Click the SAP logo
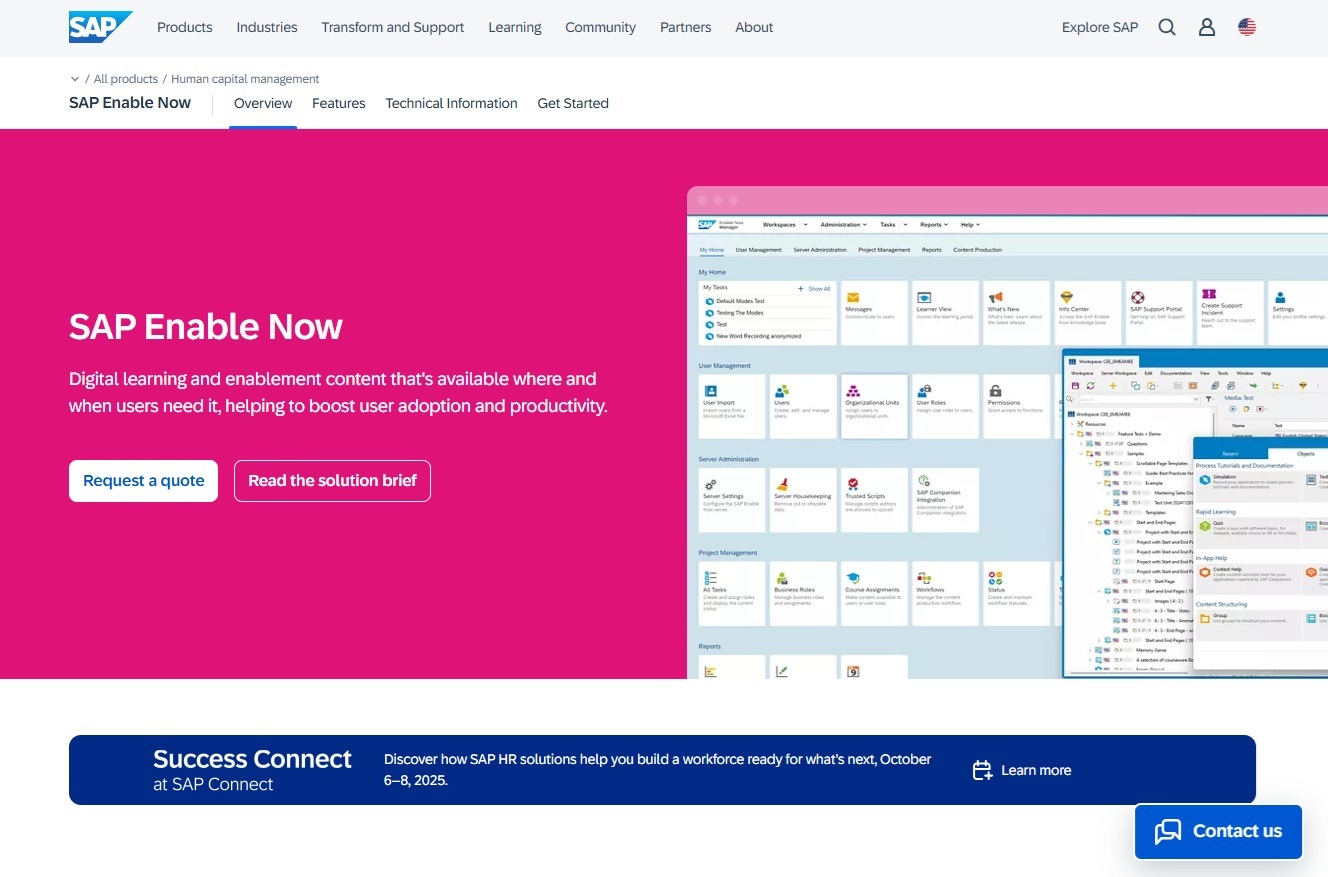This screenshot has height=877, width=1328. (101, 27)
